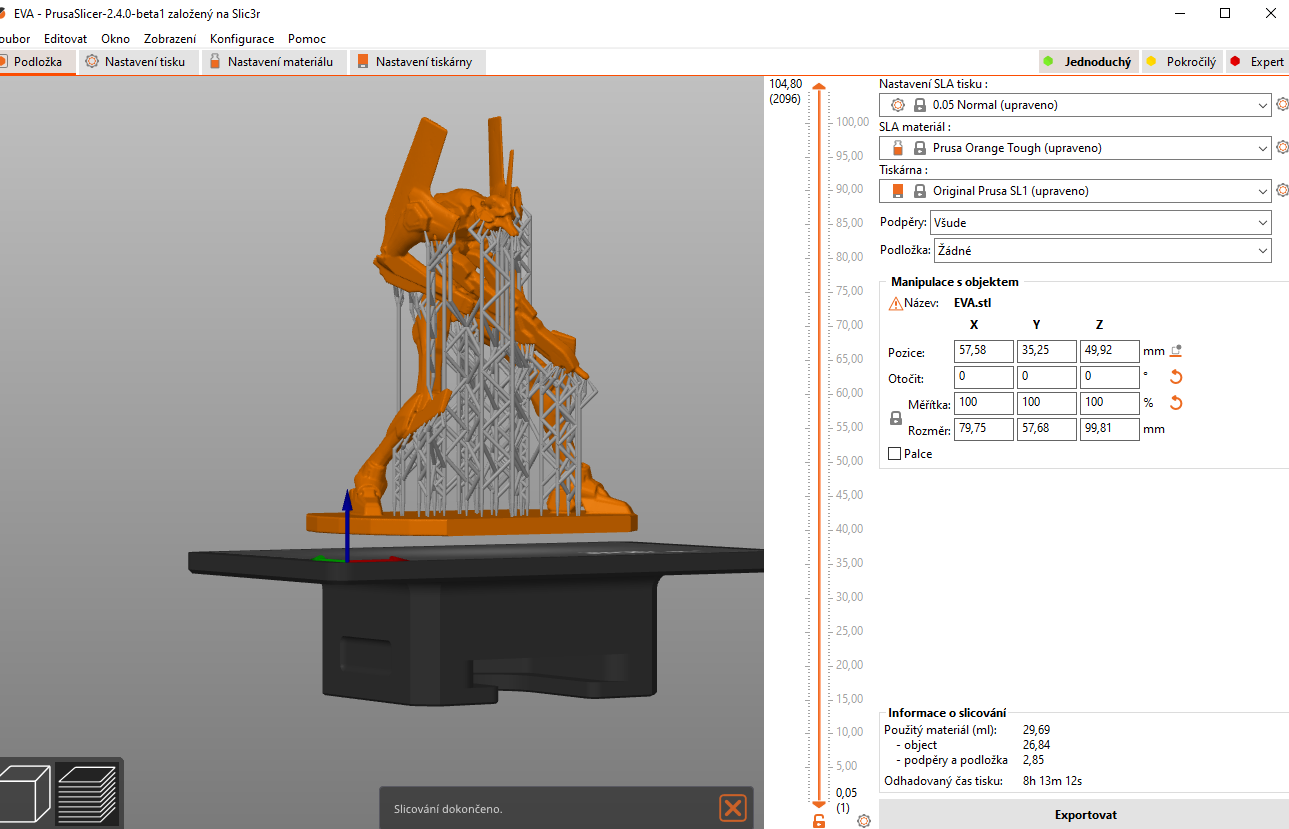The image size is (1289, 829).
Task: Click the Rozměr Z field 99,81
Action: (1110, 429)
